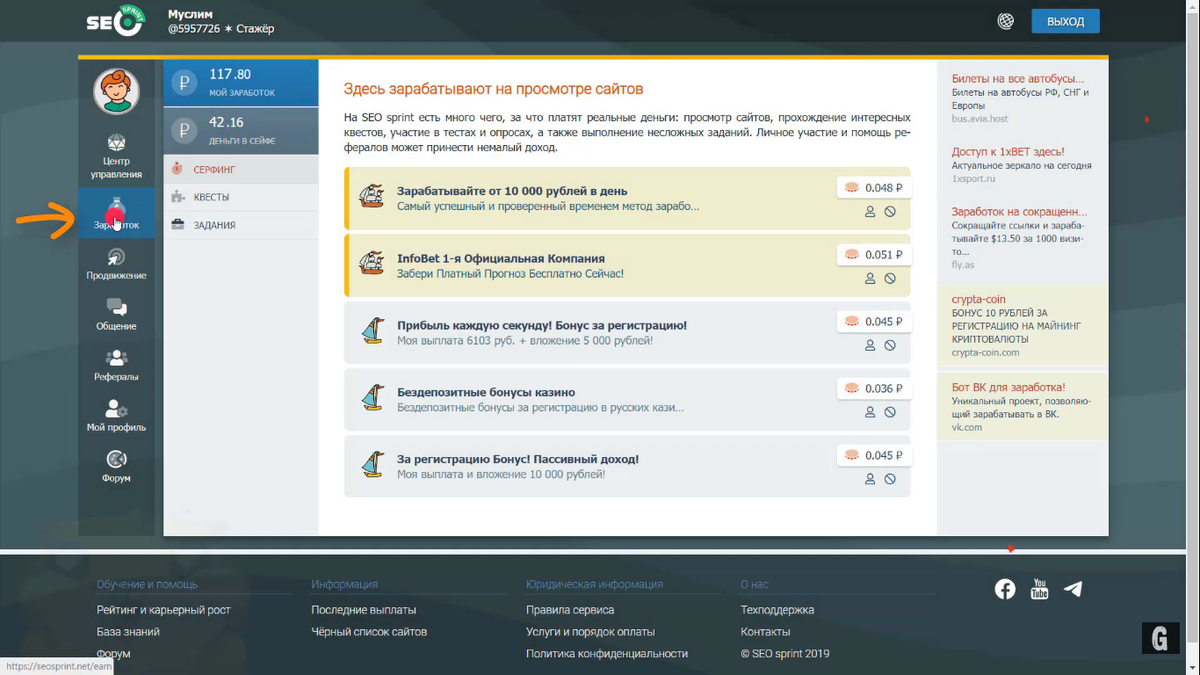1200x675 pixels.
Task: Click user icon on Прибыль каждую секунду row
Action: point(870,346)
